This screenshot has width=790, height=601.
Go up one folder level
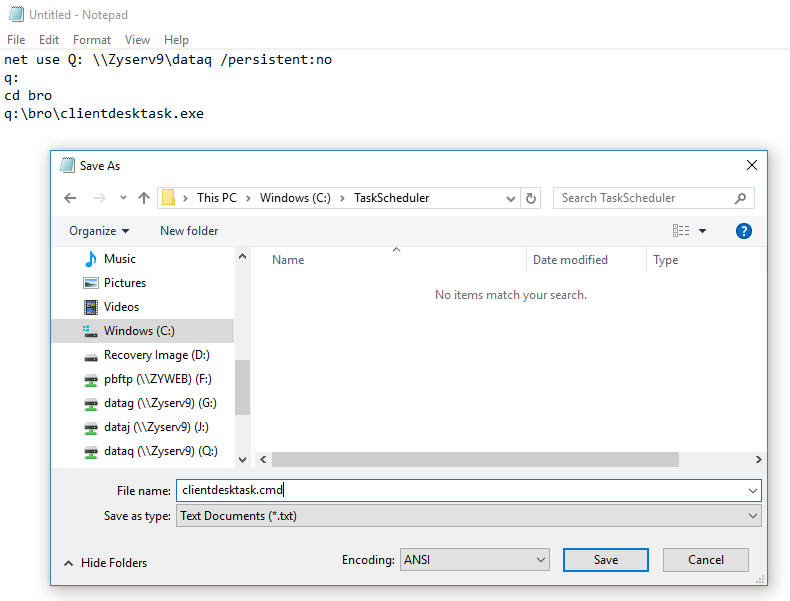pos(144,198)
